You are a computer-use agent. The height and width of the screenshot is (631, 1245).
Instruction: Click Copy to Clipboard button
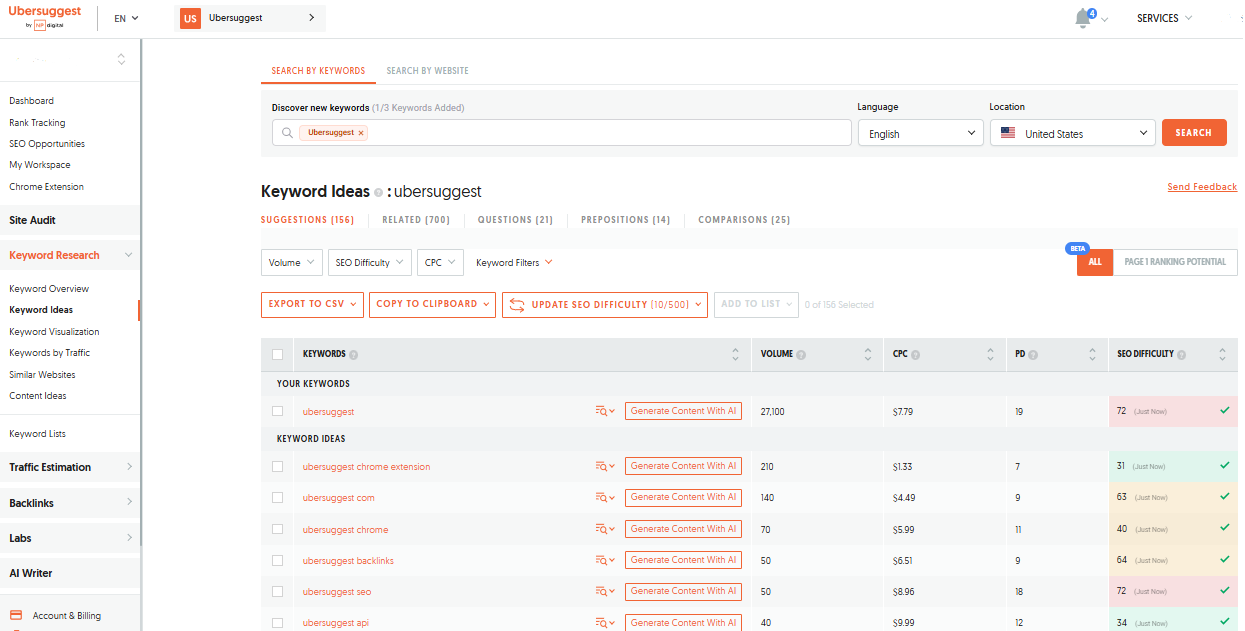(432, 305)
